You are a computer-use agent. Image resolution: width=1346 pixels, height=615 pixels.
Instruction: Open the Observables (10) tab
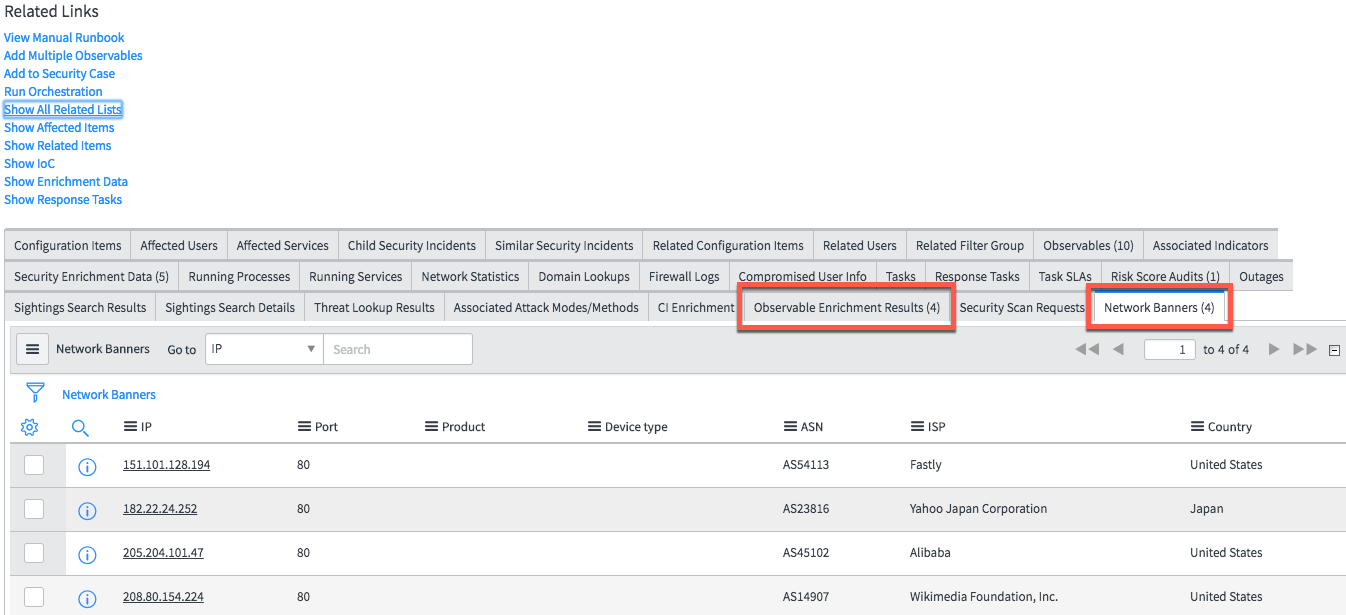click(1088, 245)
